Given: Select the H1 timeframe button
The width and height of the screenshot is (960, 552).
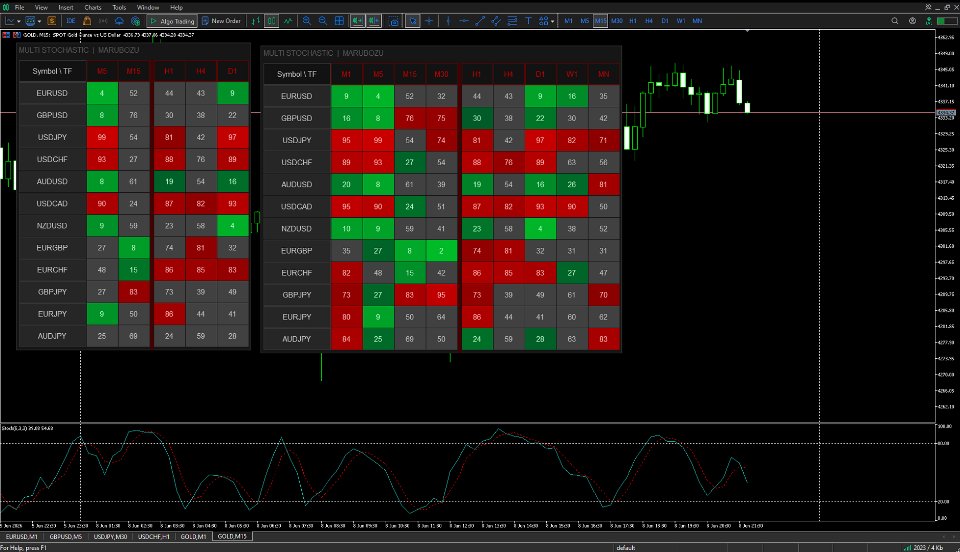Looking at the screenshot, I should coord(633,21).
